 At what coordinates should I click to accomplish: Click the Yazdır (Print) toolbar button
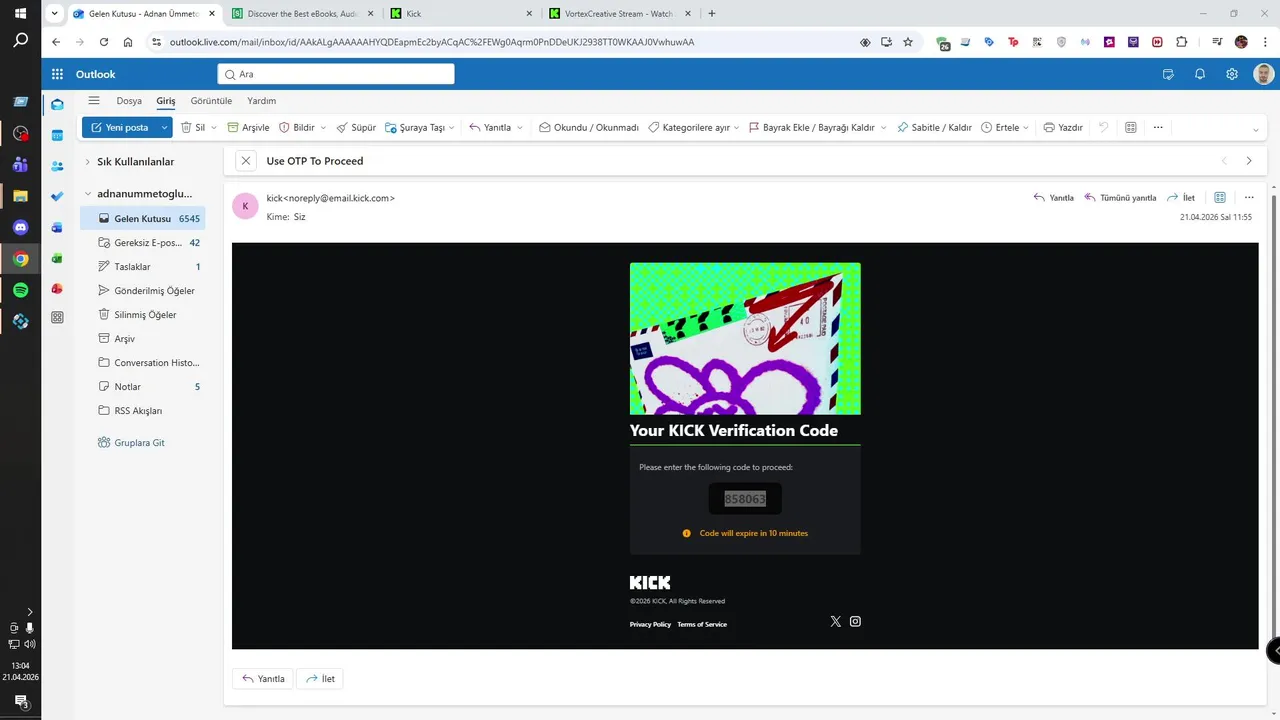click(x=1063, y=127)
